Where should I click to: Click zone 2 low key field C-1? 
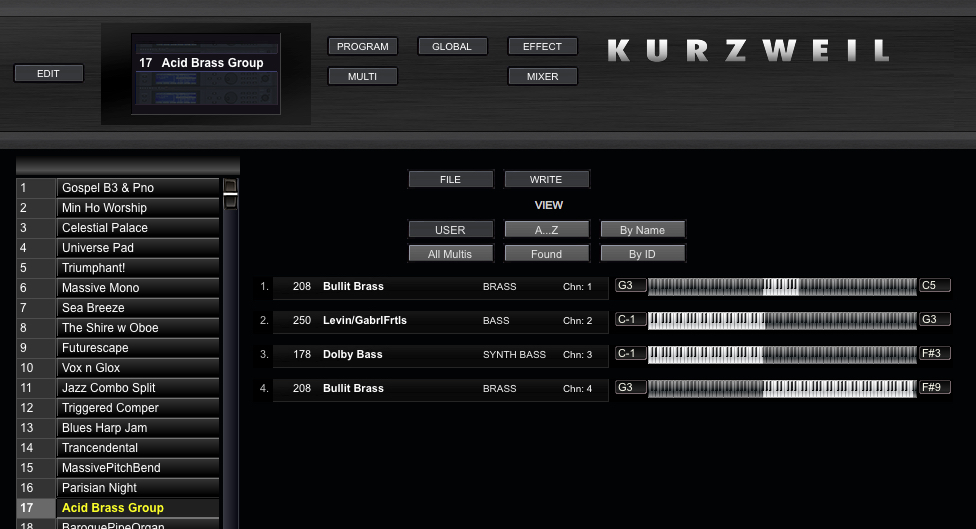pos(631,319)
